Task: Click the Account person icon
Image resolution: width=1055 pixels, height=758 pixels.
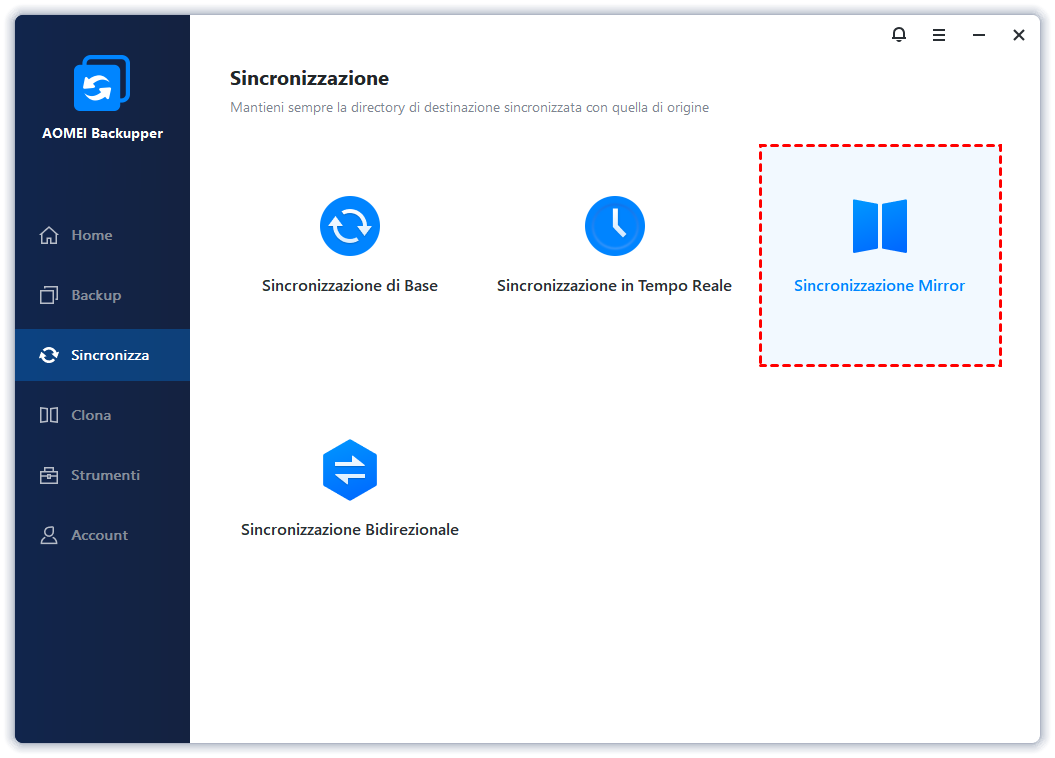Action: tap(49, 535)
